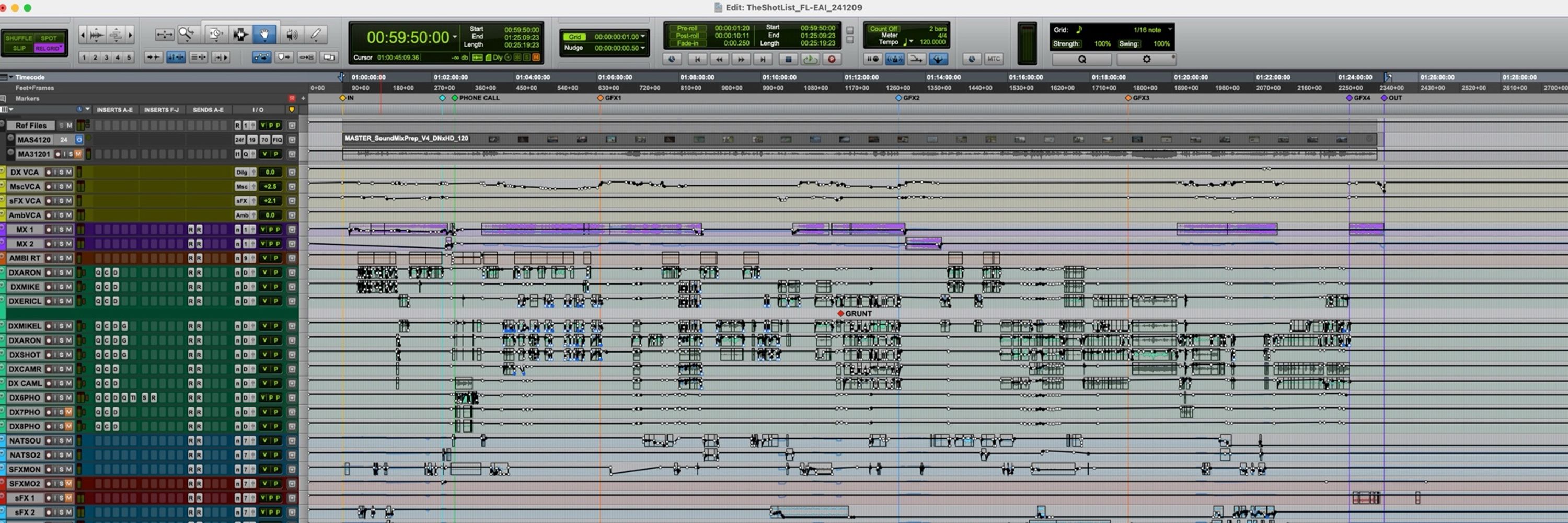Switch to SHUFFLE edit mode
The width and height of the screenshot is (1568, 523).
click(x=19, y=38)
